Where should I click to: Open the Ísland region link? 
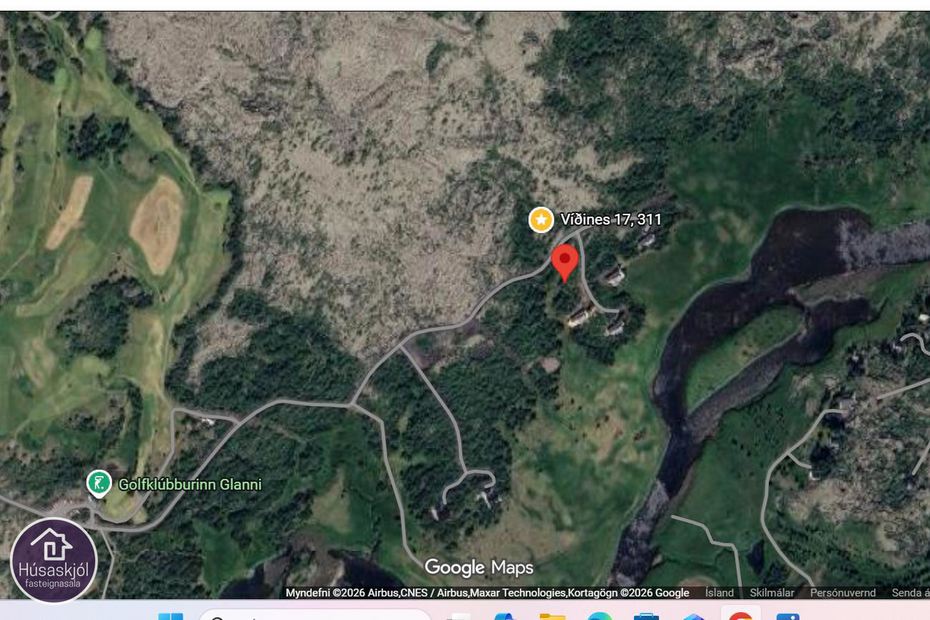pos(719,593)
